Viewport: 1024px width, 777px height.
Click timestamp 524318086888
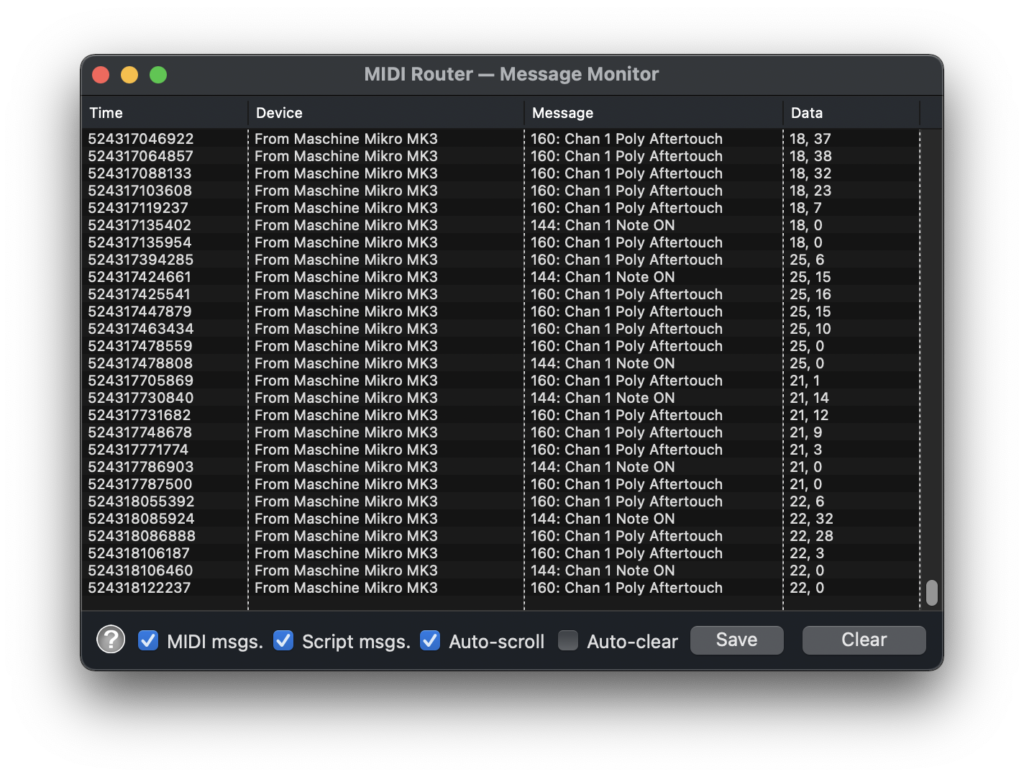(x=142, y=536)
